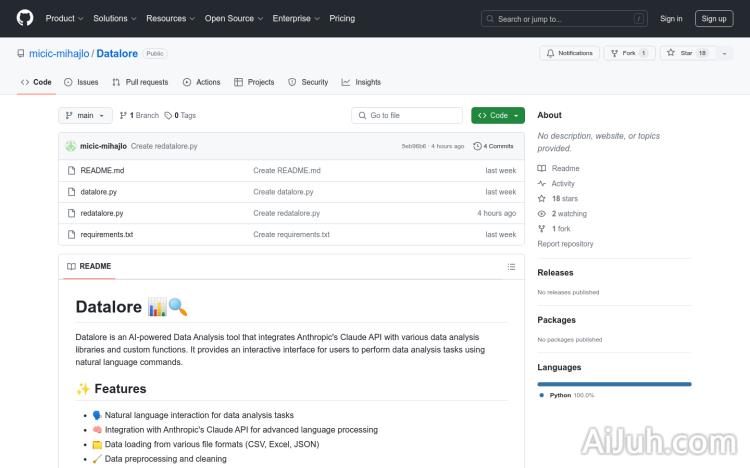Image resolution: width=750 pixels, height=468 pixels.
Task: Switch to the Pull requests tab
Action: click(x=141, y=82)
